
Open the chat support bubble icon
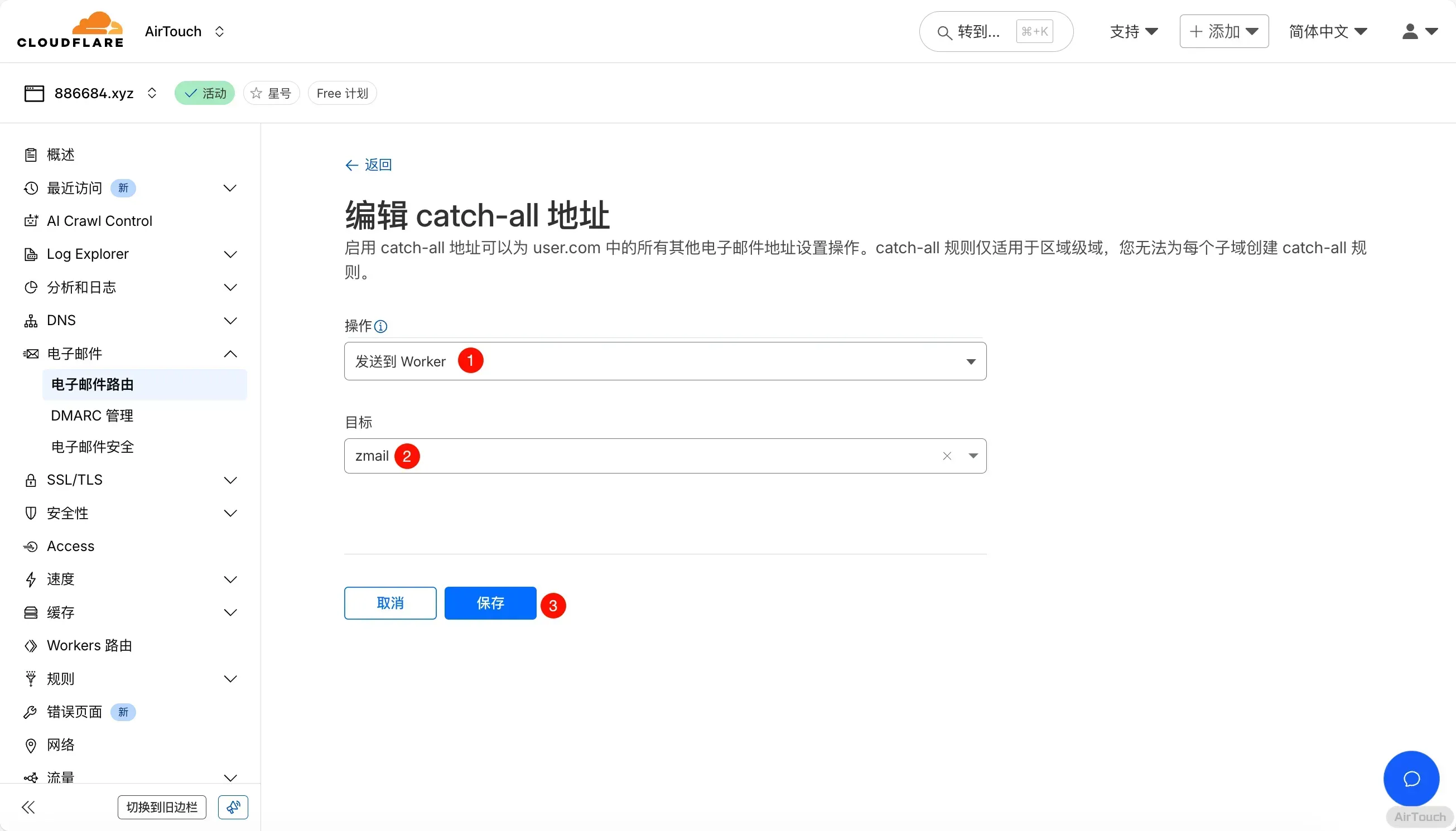pos(1411,779)
